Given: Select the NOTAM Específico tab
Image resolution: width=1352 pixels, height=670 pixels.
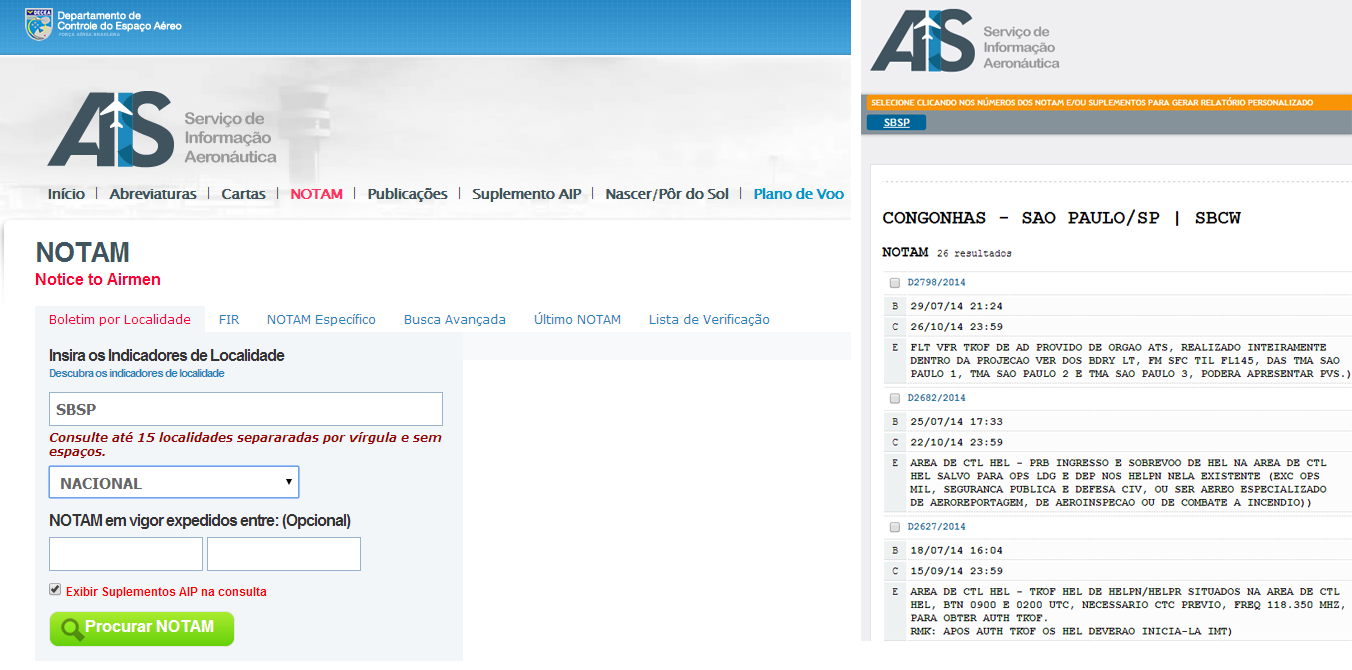Looking at the screenshot, I should [322, 319].
